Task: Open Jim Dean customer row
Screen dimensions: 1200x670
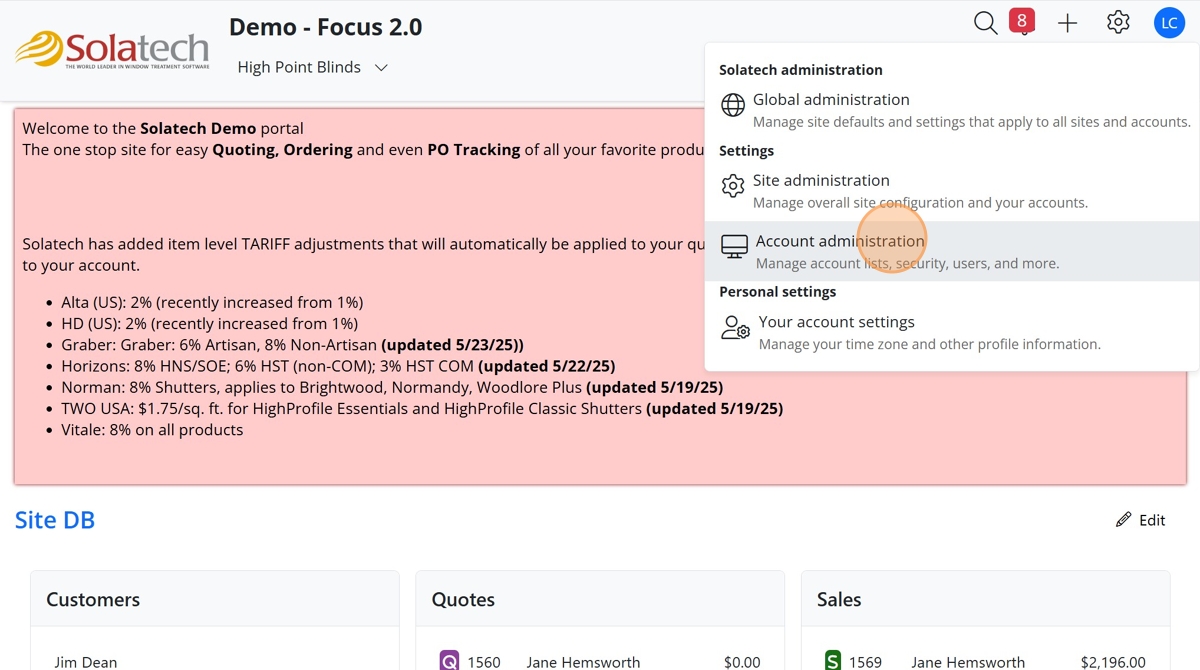Action: [x=215, y=661]
